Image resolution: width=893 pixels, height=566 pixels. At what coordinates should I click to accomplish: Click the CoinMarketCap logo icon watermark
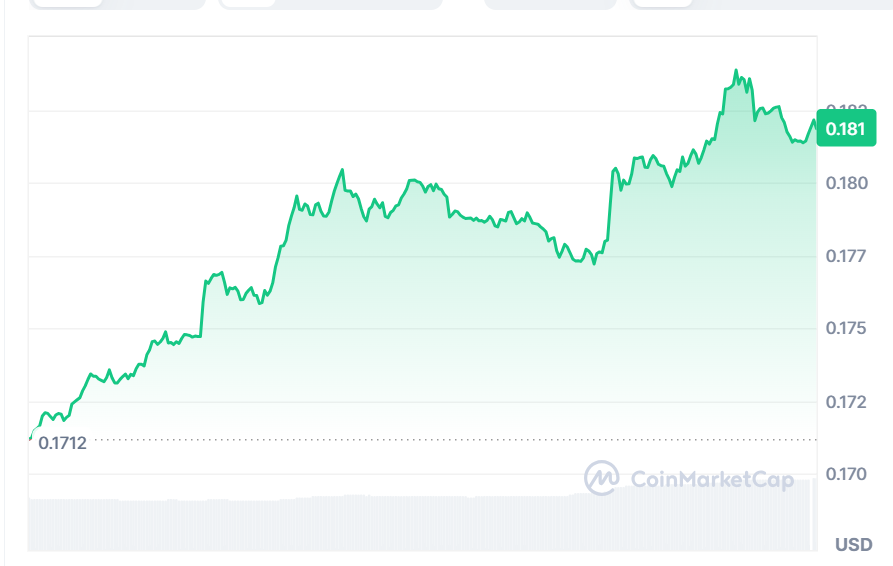click(x=601, y=478)
